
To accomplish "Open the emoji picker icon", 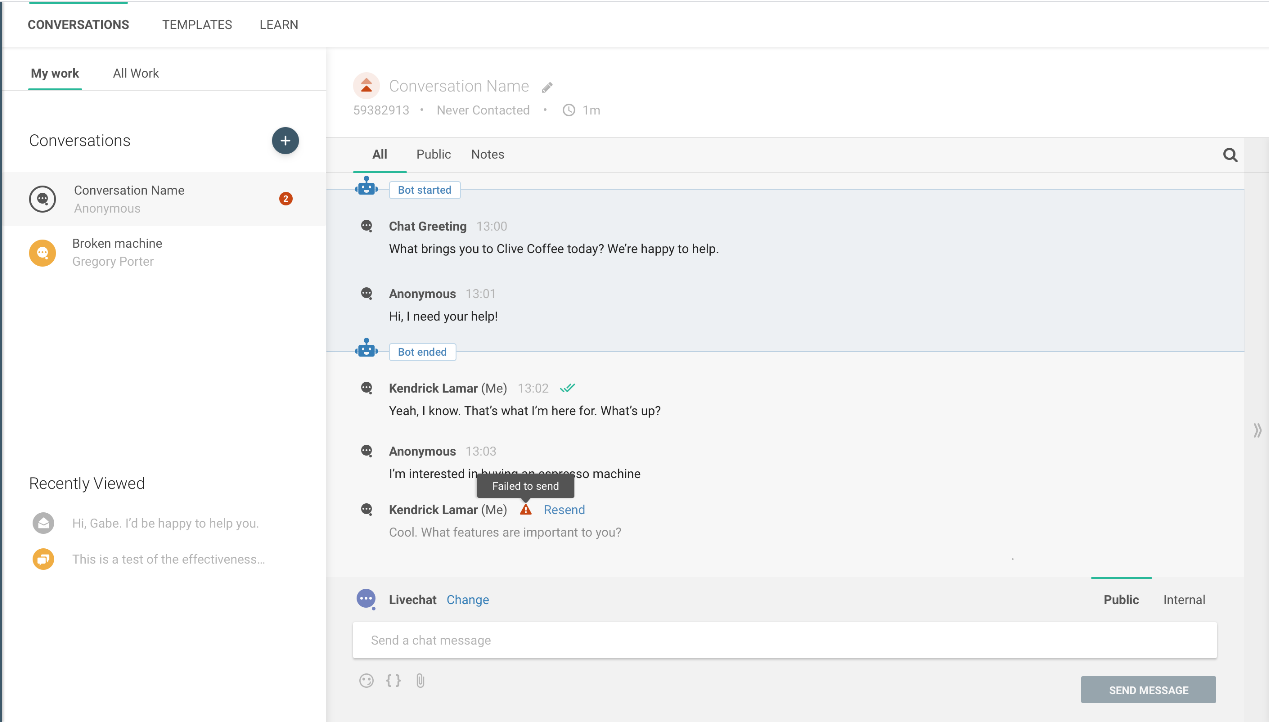I will pyautogui.click(x=366, y=681).
